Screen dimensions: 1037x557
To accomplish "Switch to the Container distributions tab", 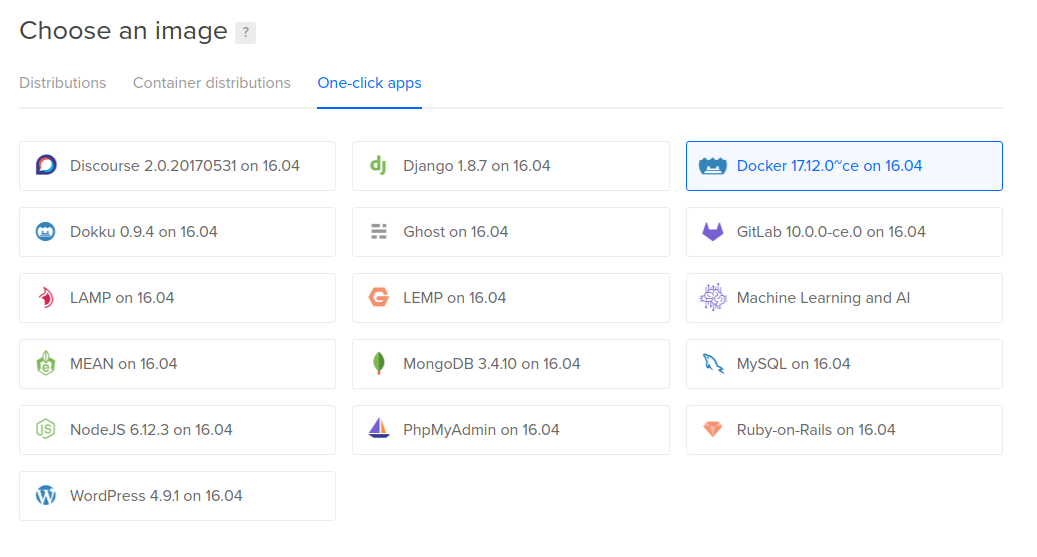I will (212, 83).
